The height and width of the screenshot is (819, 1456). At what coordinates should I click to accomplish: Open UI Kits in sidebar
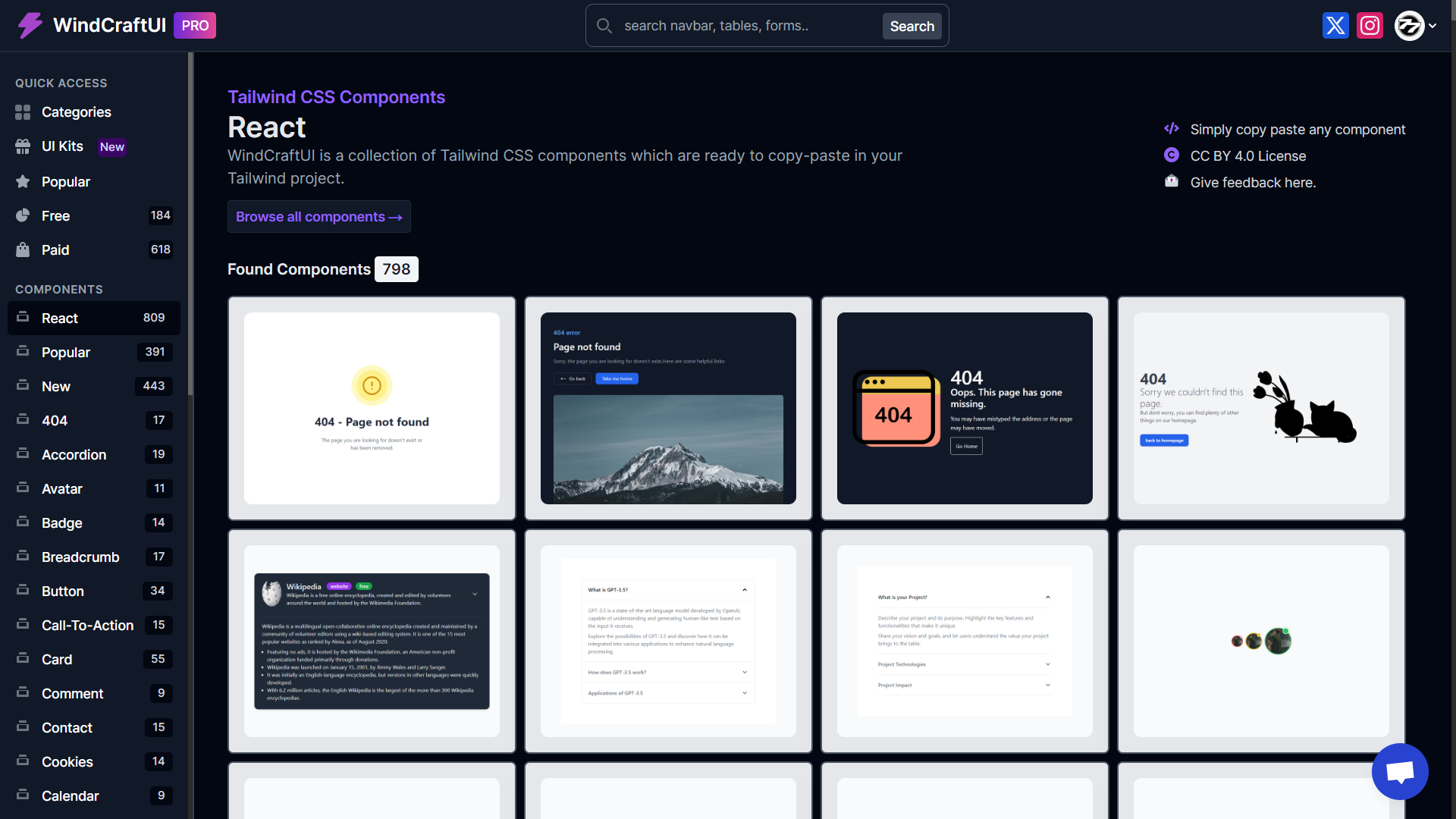94,146
